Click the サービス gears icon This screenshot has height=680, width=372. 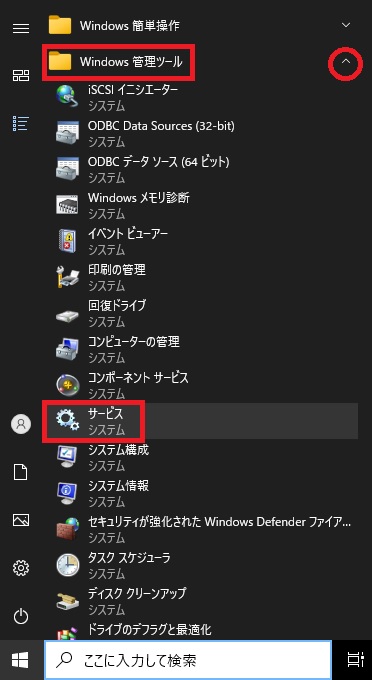68,420
